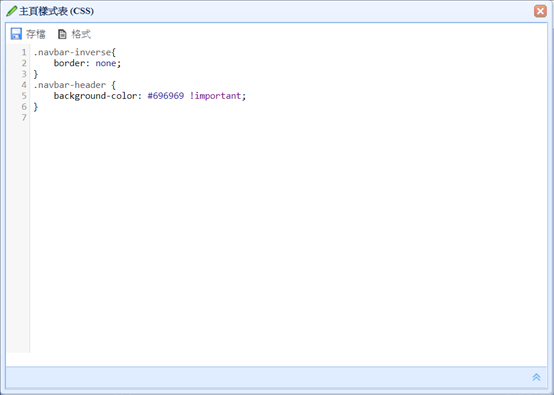
Task: Place cursor on .navbar-header selector
Action: (x=70, y=85)
